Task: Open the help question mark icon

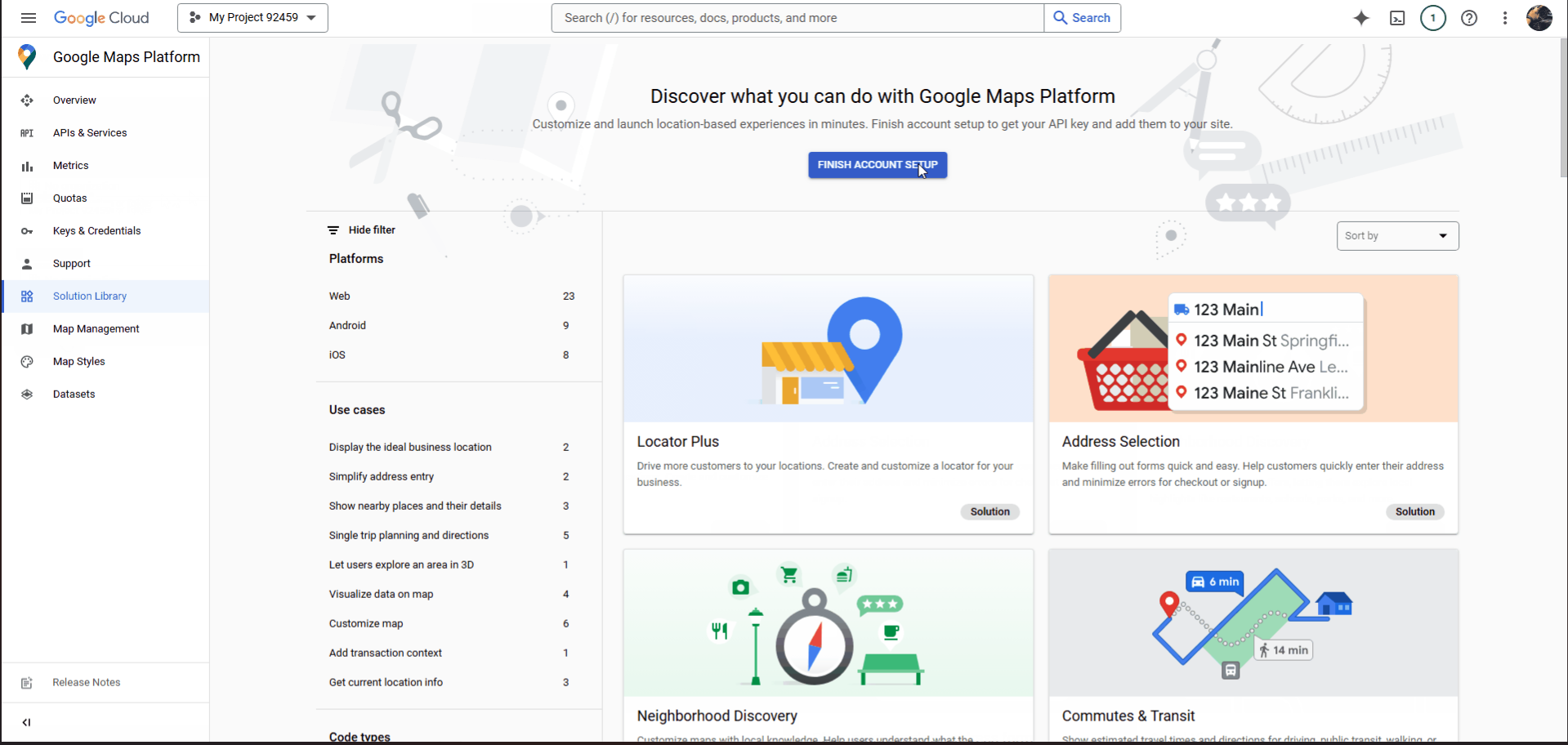Action: tap(1469, 18)
